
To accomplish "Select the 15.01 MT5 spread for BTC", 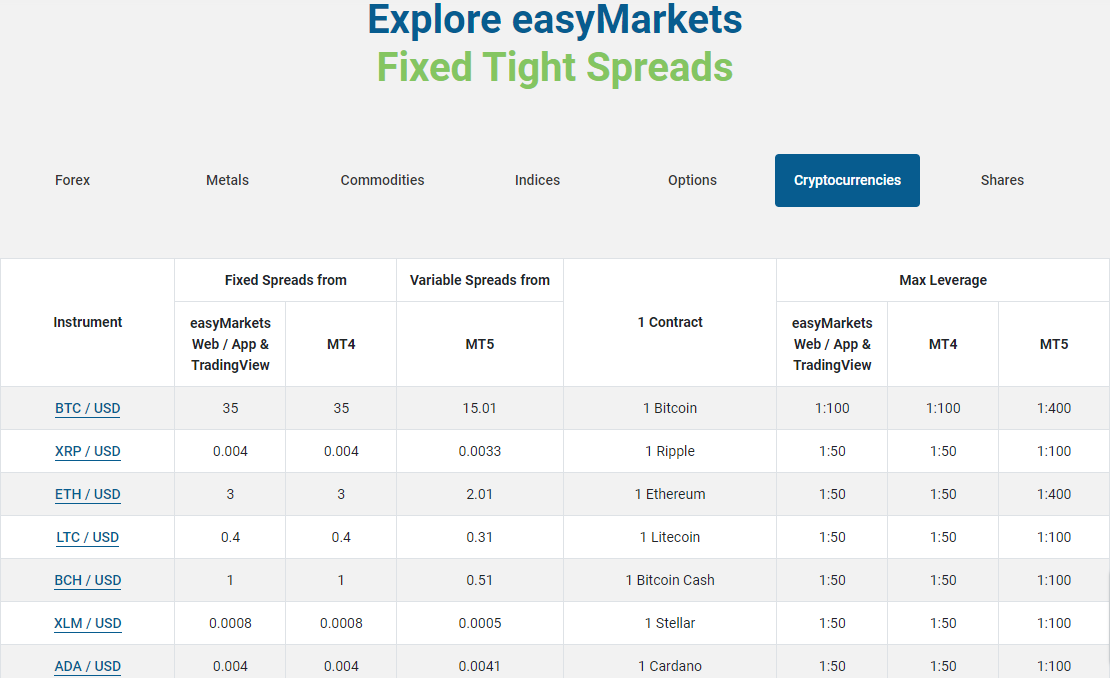I will pyautogui.click(x=480, y=408).
